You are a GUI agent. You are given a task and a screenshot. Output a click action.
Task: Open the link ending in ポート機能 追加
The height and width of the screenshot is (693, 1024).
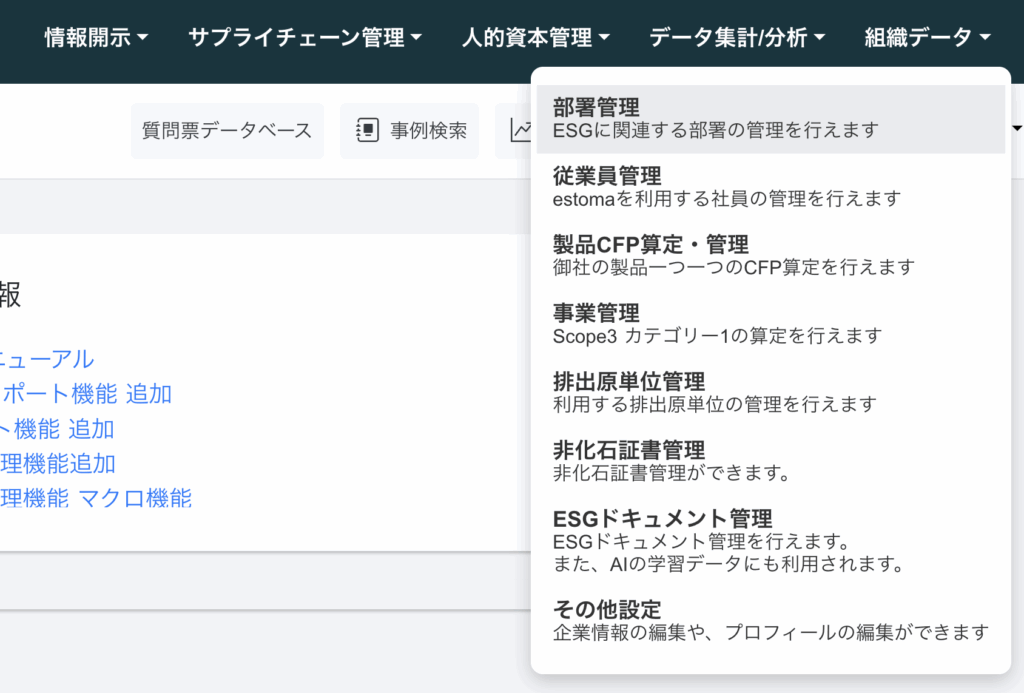(88, 394)
